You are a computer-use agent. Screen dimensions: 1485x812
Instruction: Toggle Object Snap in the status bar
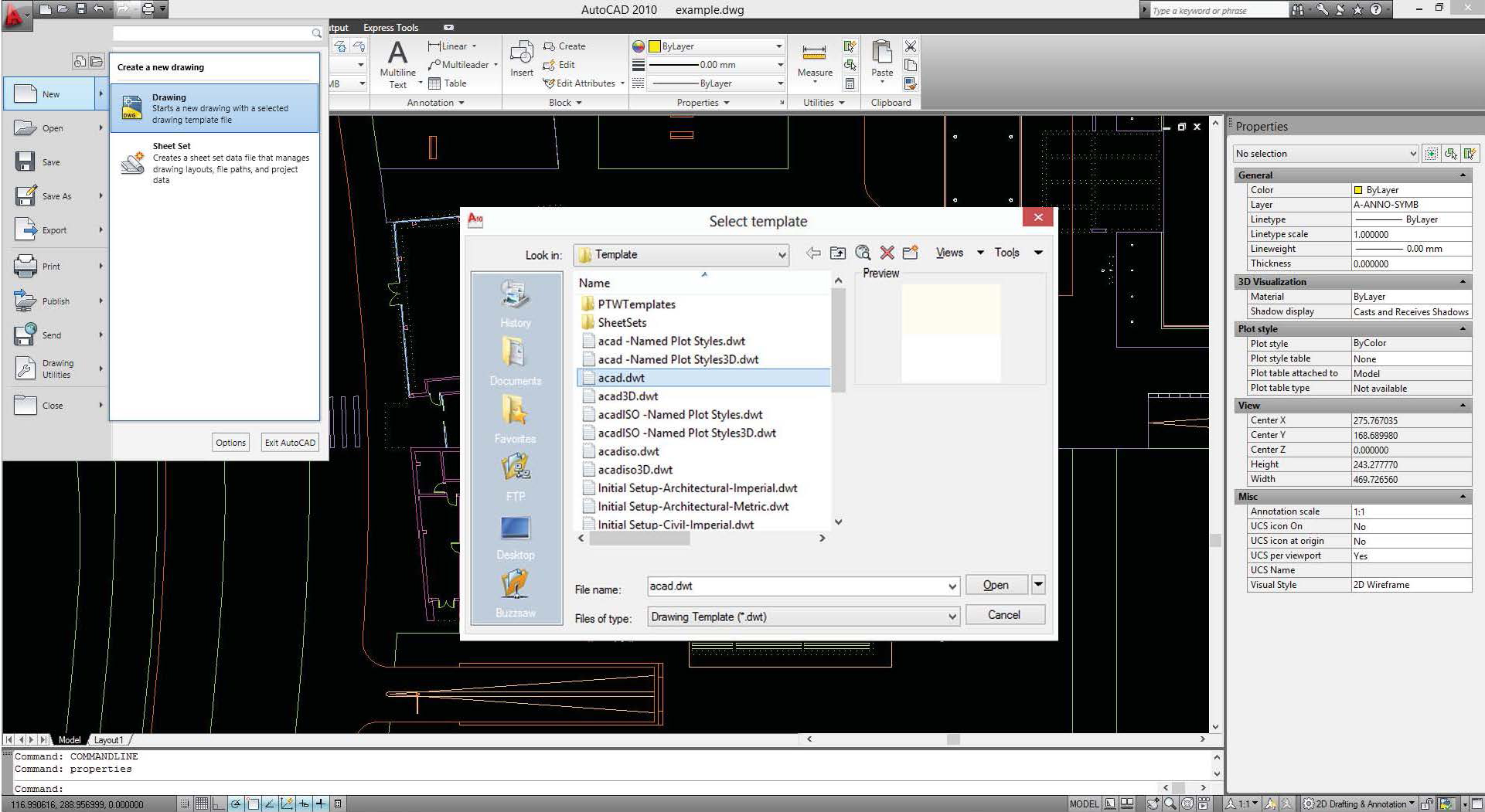[x=253, y=804]
